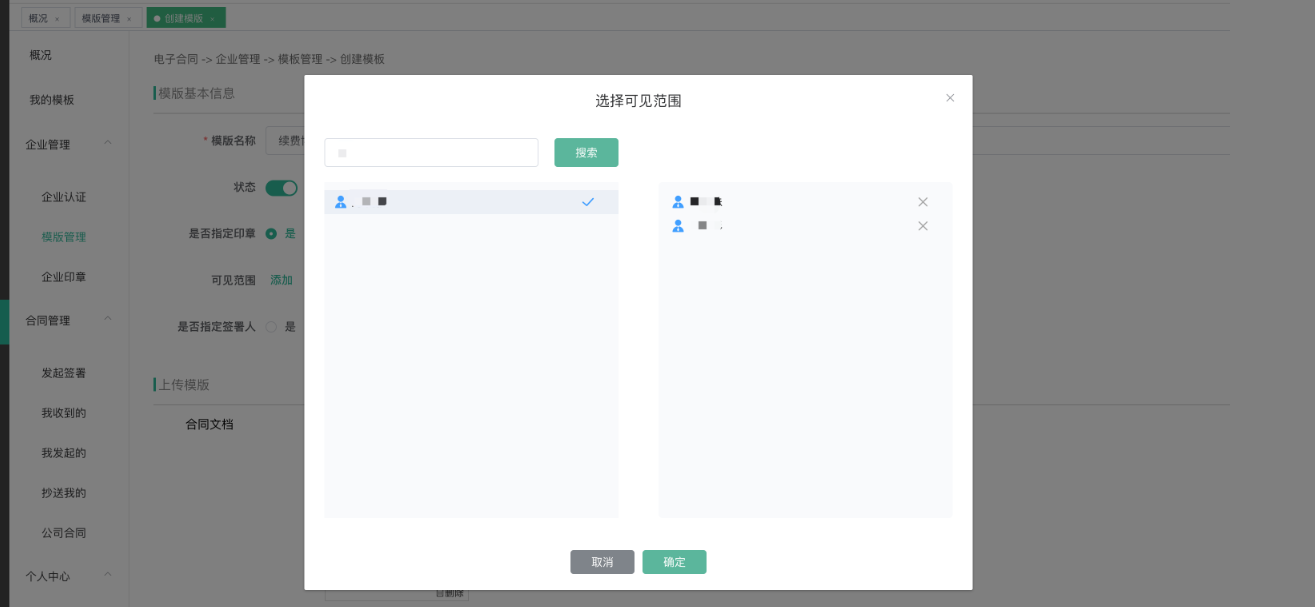Confirm selection with 确定 button
This screenshot has height=607, width=1315.
tap(674, 562)
